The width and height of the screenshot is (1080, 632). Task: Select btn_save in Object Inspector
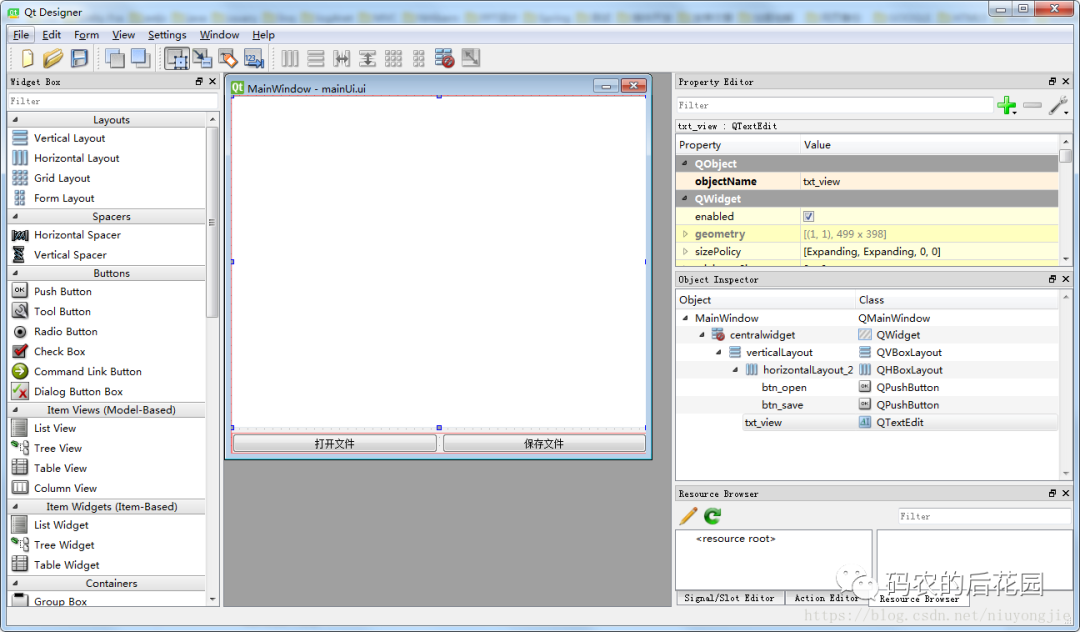(782, 405)
